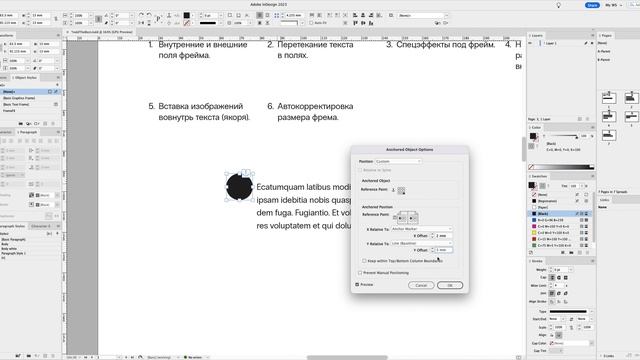This screenshot has height=360, width=640.
Task: Select [None] parent in Pages panel
Action: [602, 43]
